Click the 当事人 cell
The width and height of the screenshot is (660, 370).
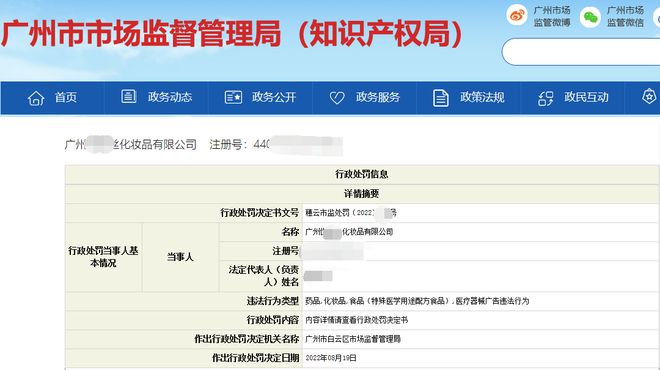[180, 257]
